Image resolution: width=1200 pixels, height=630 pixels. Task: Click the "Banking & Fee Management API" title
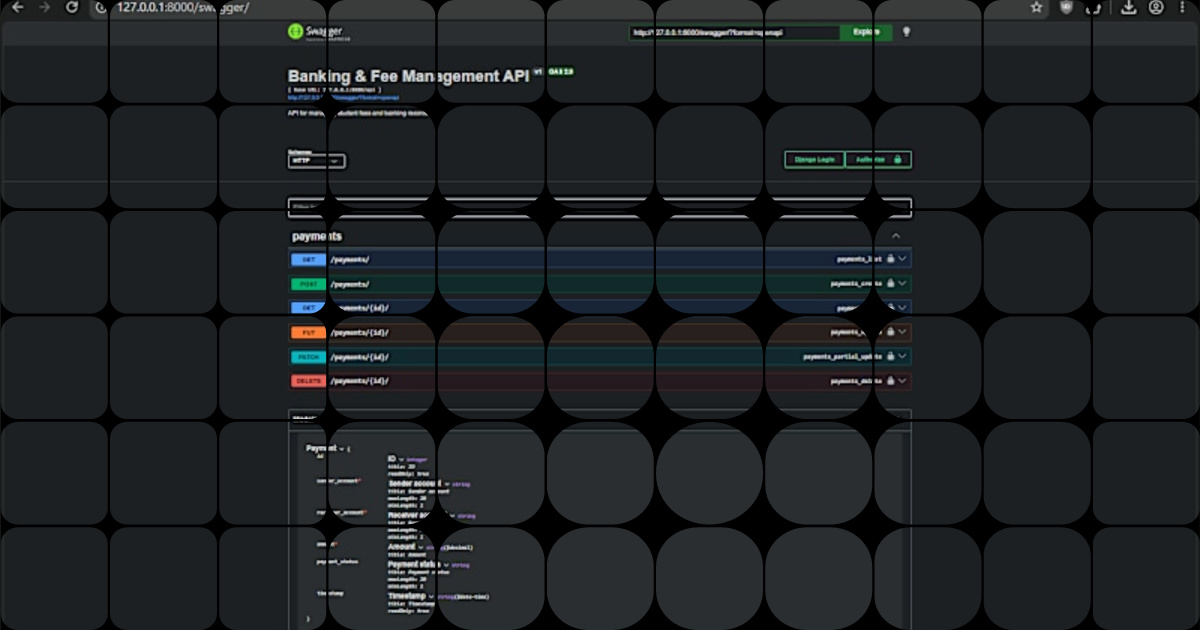coord(408,76)
